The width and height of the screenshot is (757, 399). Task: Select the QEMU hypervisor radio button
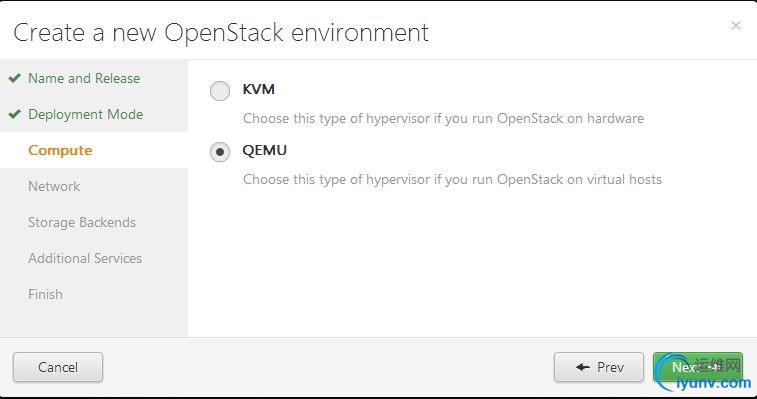click(x=220, y=152)
